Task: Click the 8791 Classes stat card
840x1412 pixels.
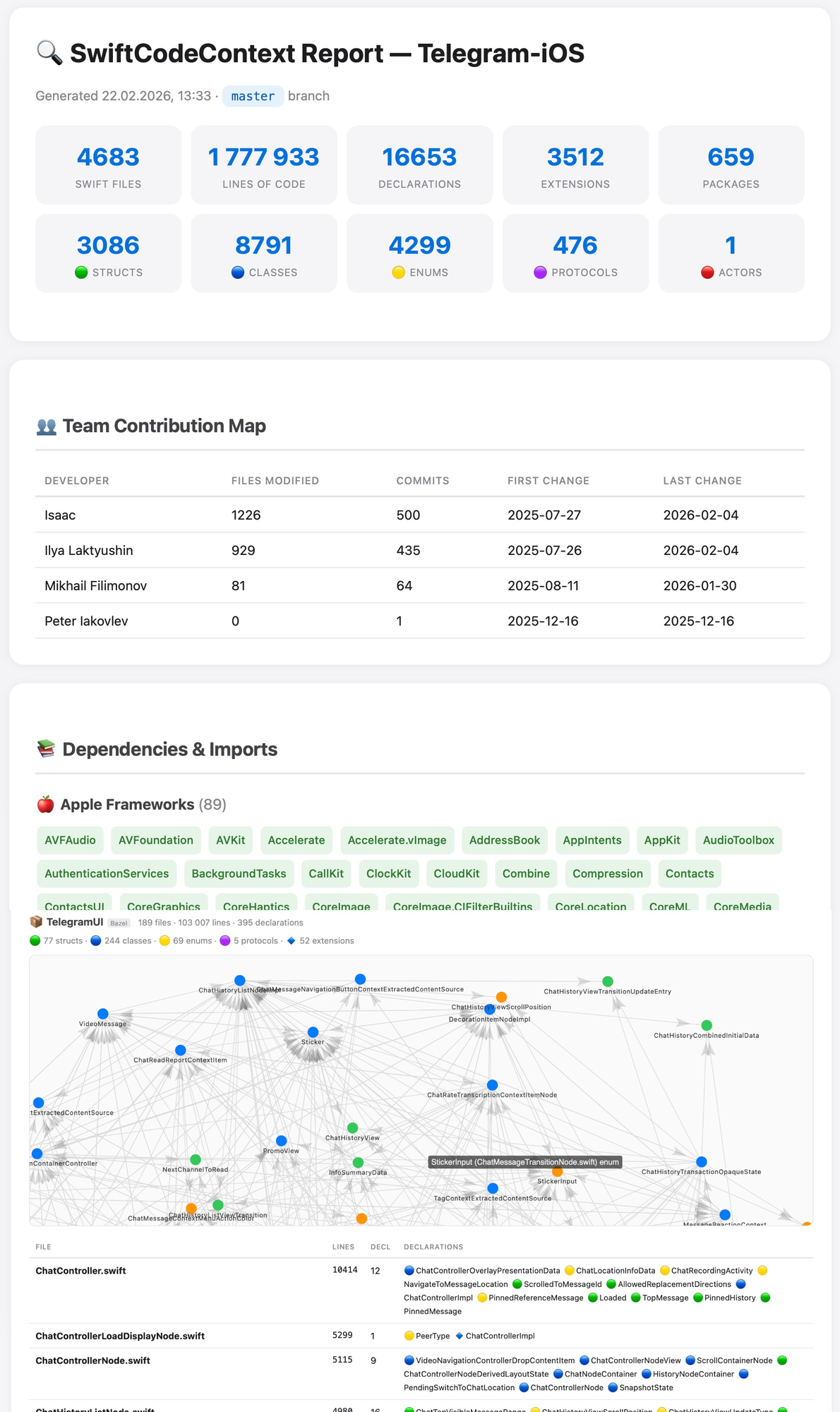Action: [264, 253]
